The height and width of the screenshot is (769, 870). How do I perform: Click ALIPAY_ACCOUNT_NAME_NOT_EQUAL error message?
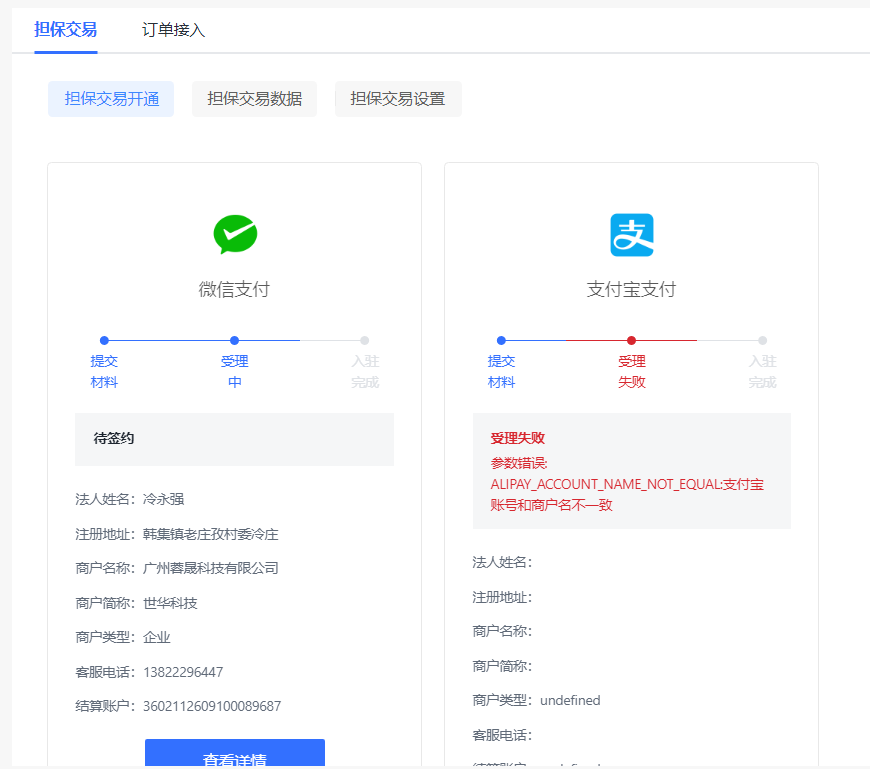click(x=627, y=494)
